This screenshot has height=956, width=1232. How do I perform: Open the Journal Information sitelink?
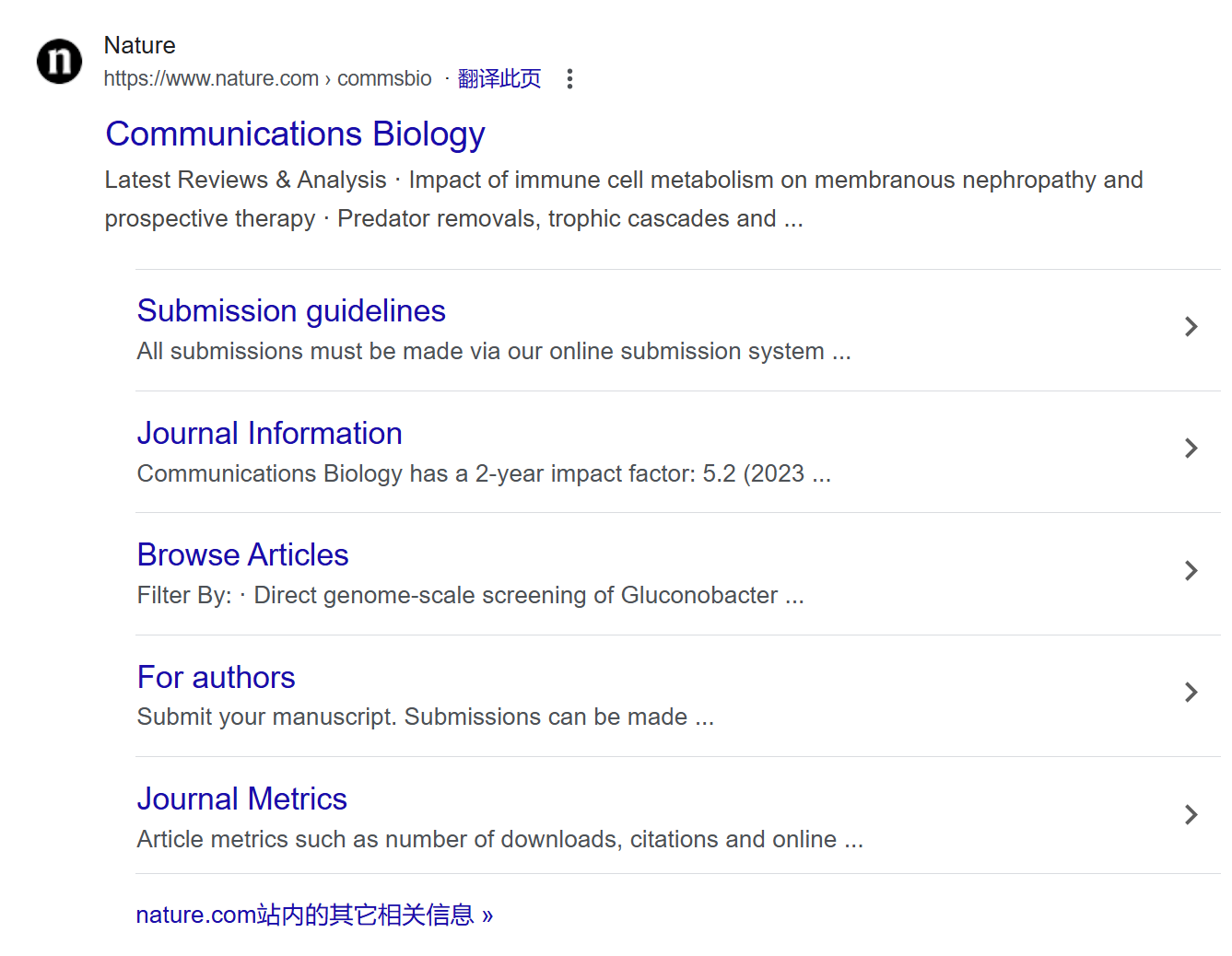tap(269, 434)
